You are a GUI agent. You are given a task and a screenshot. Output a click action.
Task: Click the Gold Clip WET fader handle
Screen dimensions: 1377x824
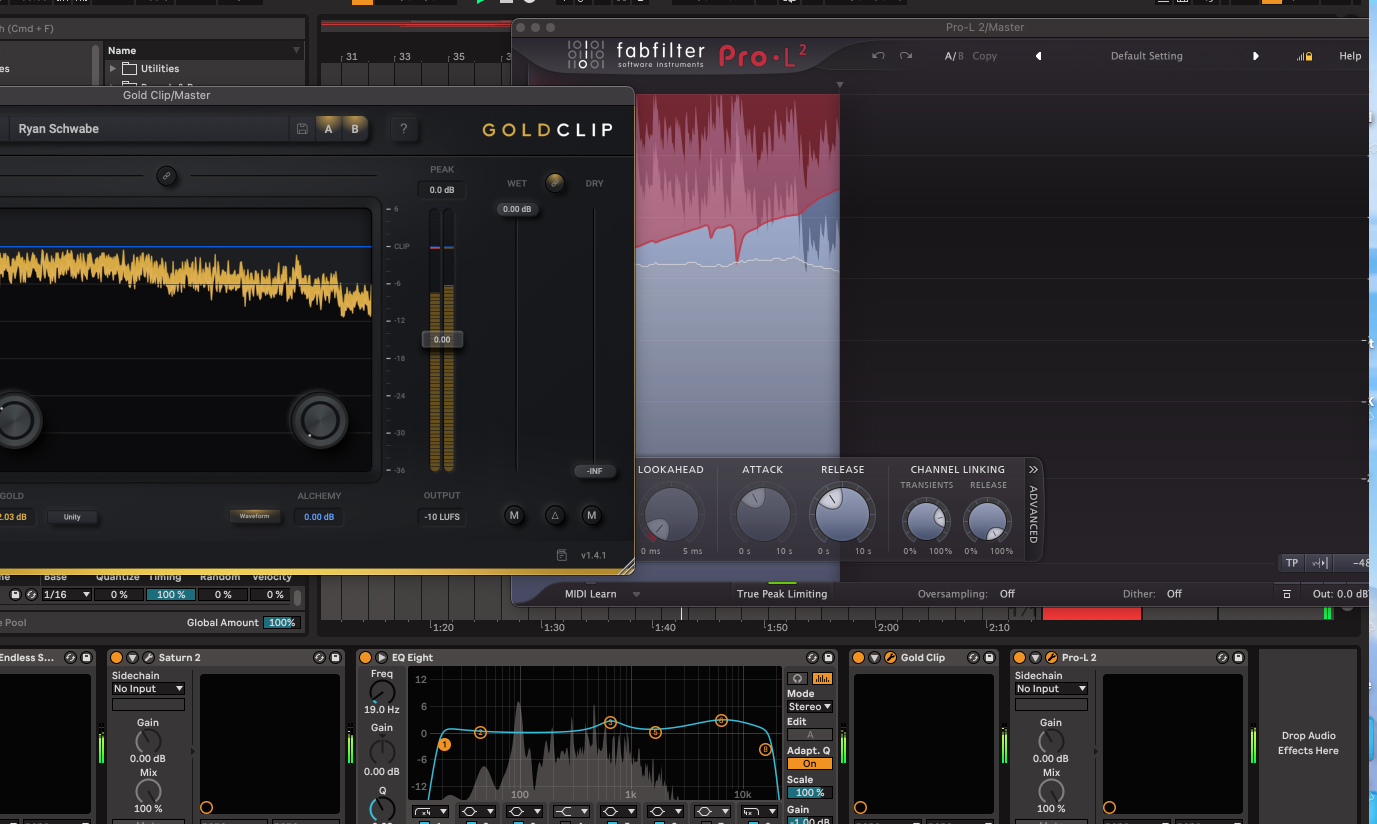click(517, 209)
